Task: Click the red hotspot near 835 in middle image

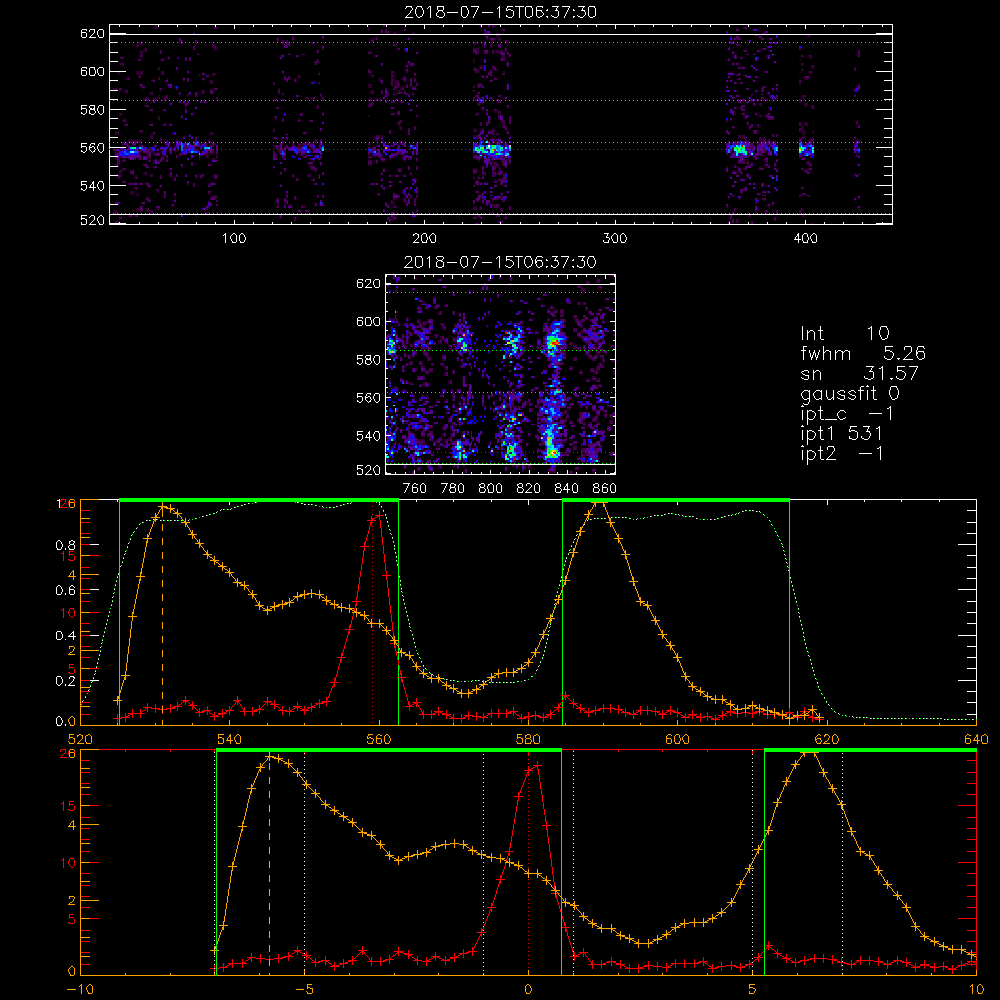Action: click(554, 344)
